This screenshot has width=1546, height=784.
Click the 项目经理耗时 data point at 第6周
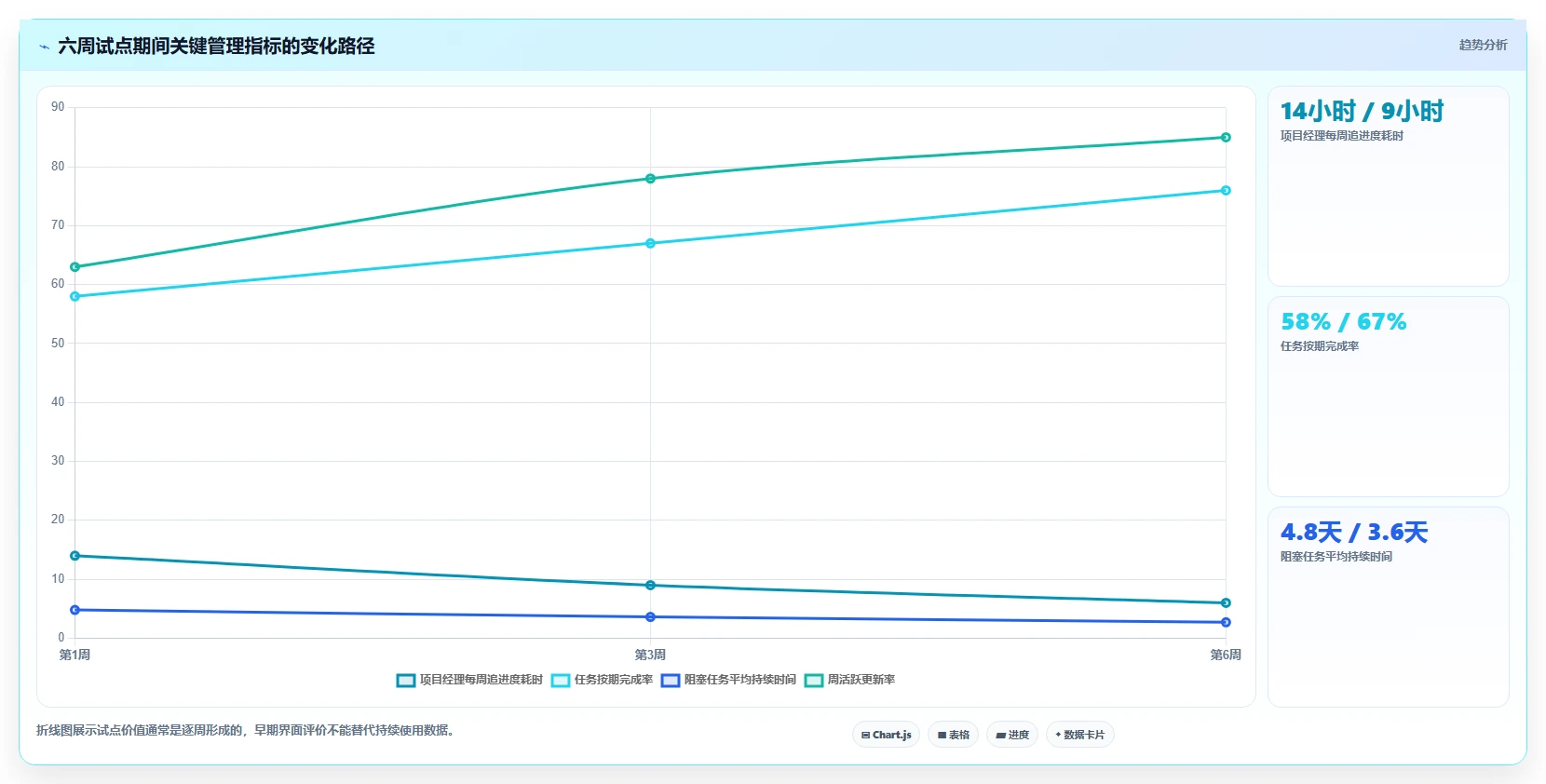[x=1226, y=603]
